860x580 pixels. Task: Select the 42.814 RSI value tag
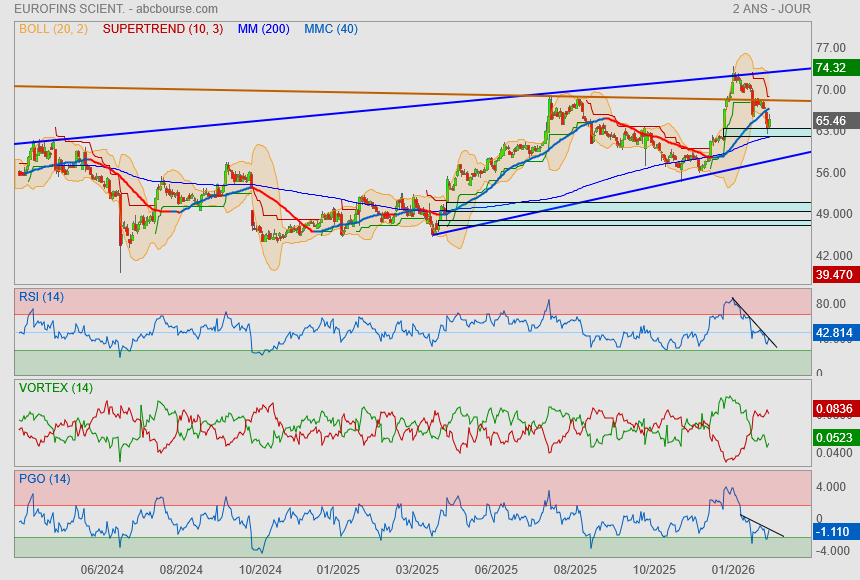pos(833,332)
